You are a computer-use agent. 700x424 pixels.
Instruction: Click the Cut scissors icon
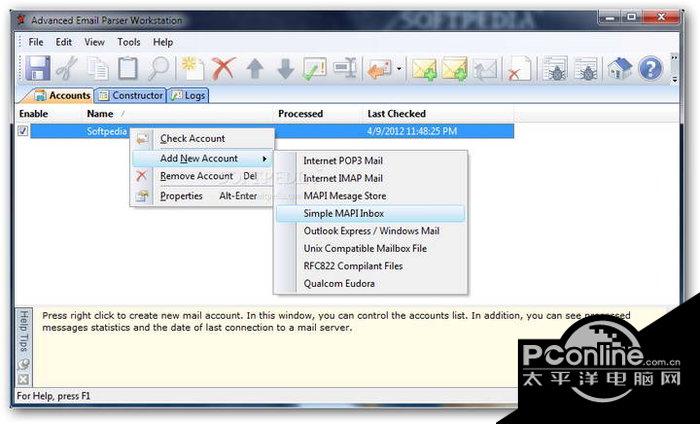coord(68,69)
